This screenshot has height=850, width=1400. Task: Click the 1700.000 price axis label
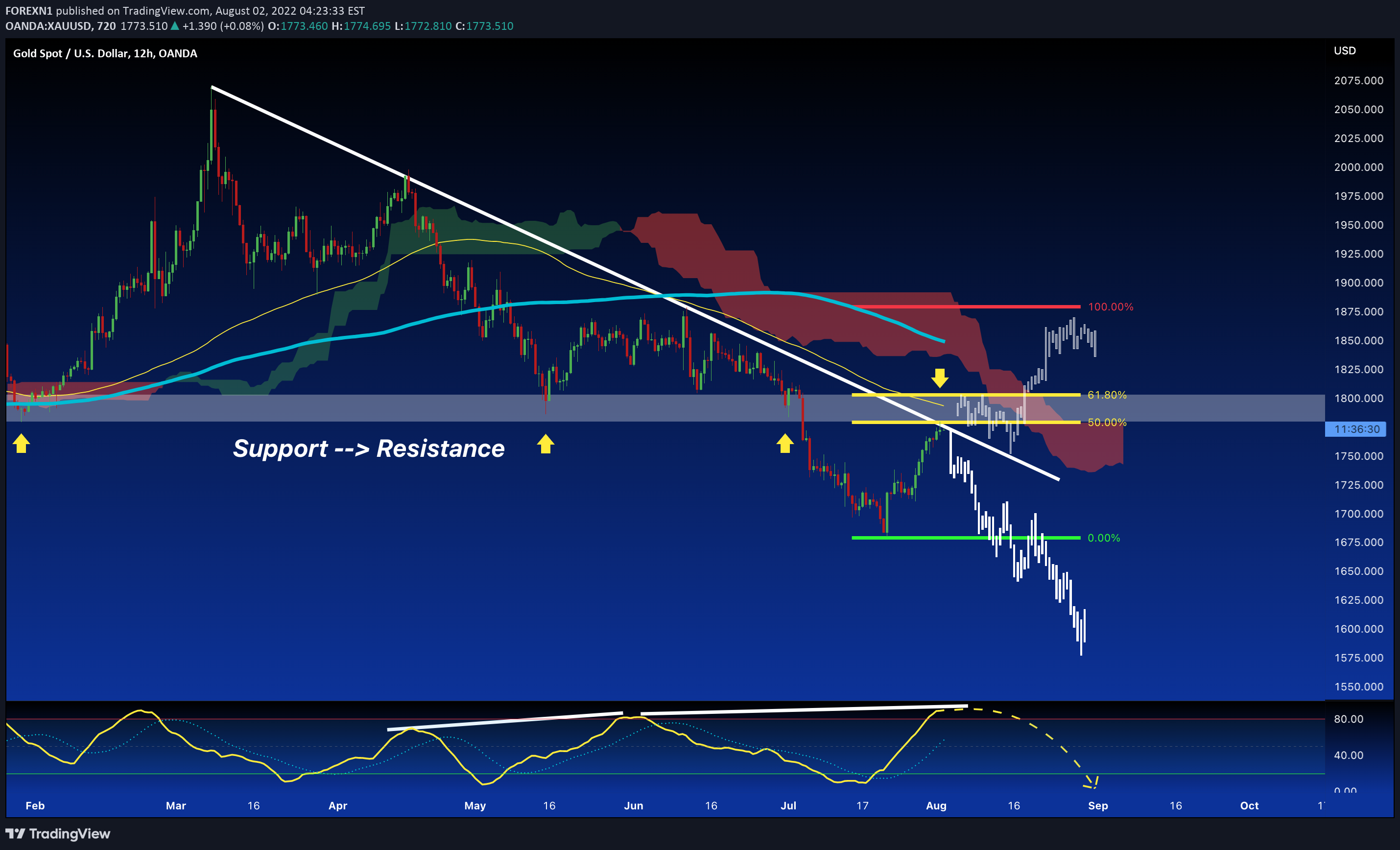click(x=1358, y=514)
